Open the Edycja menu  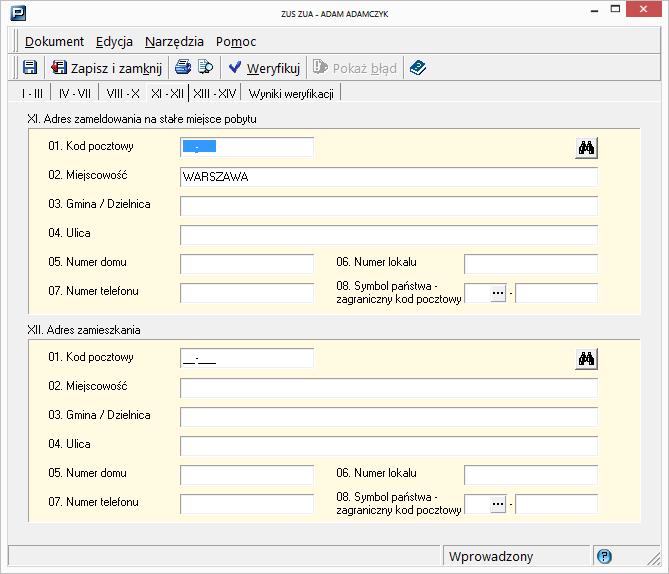click(x=114, y=42)
